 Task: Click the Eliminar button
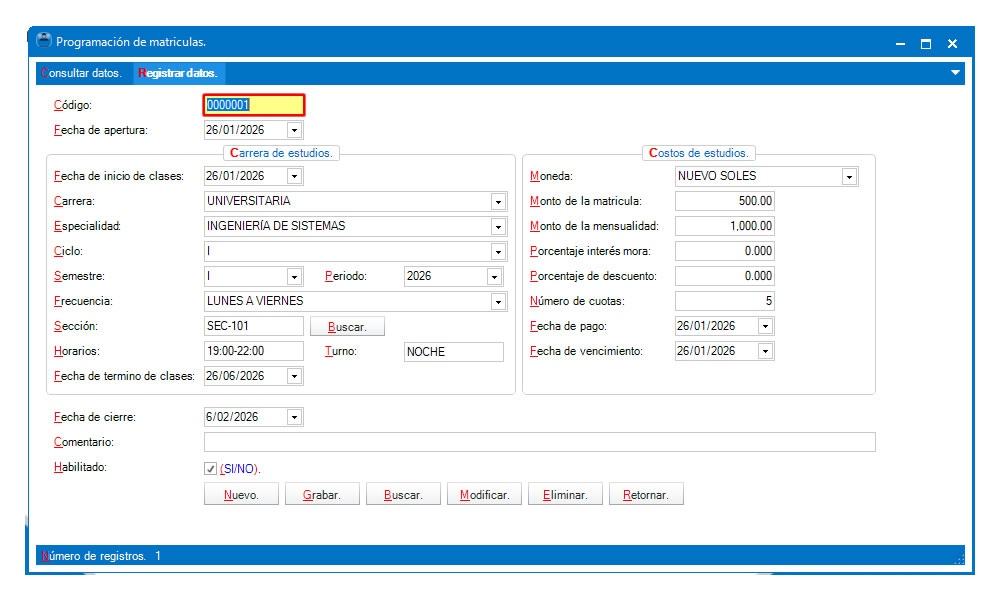[565, 495]
